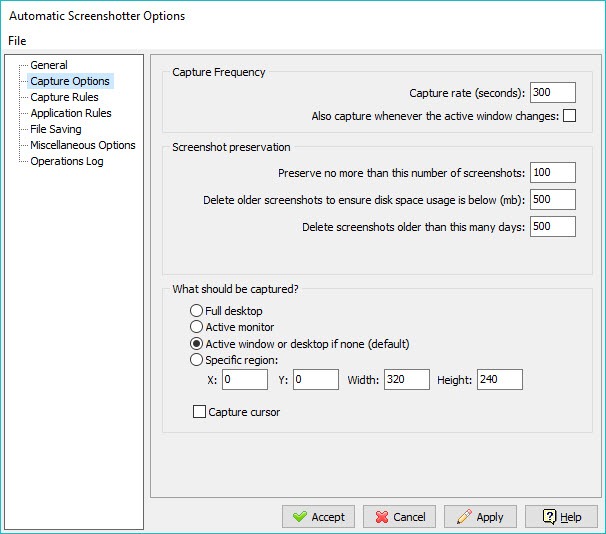Screen dimensions: 606x534
Task: Enable capture whenever active window changes
Action: point(569,116)
